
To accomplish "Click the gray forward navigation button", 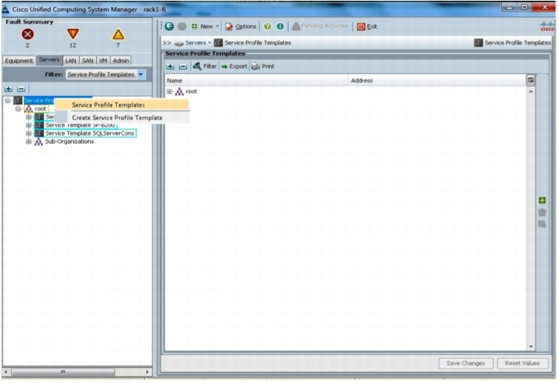I will 182,26.
